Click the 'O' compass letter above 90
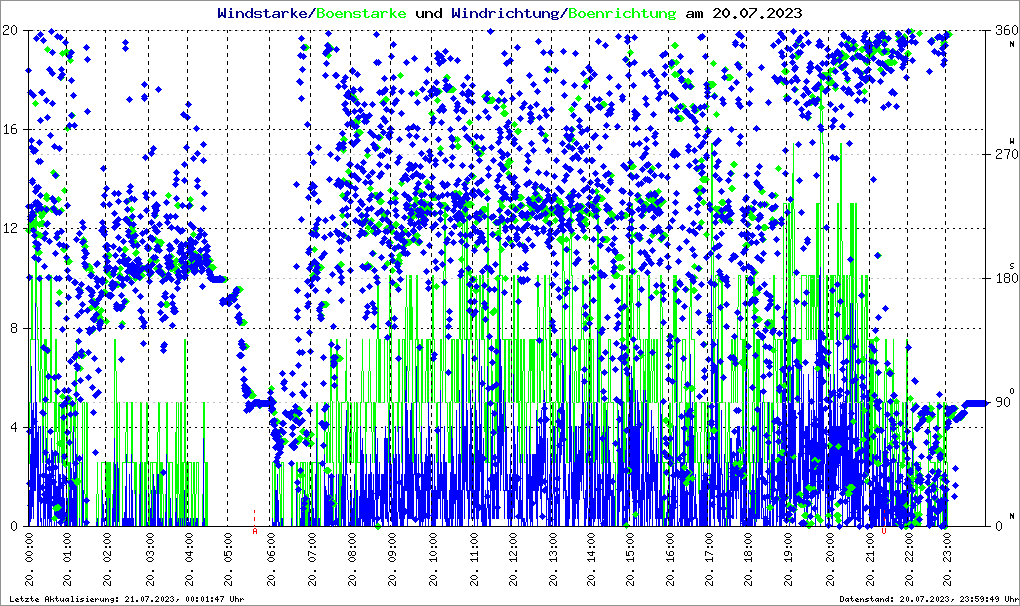Screen dimensions: 1020x606 pyautogui.click(x=1012, y=390)
